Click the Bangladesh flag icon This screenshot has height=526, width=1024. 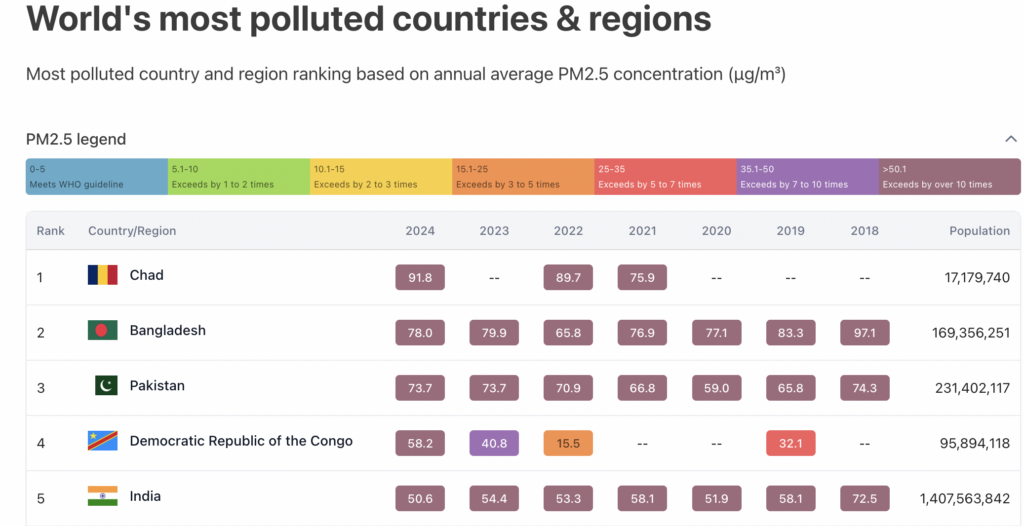tap(103, 330)
